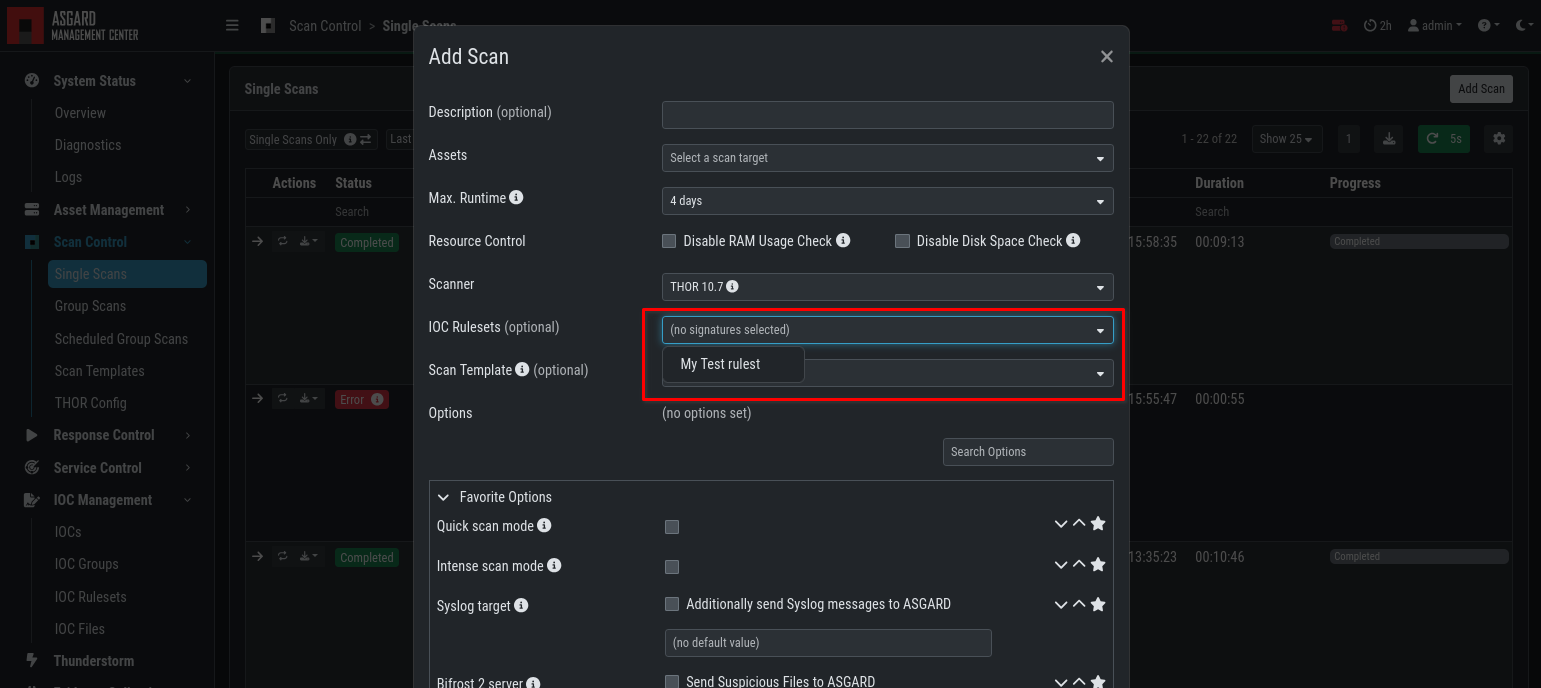The width and height of the screenshot is (1541, 688).
Task: Click the export download icon near Show 25
Action: [1389, 139]
